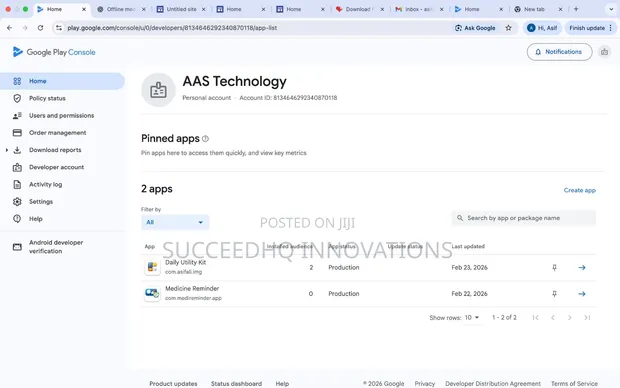620x388 pixels.
Task: Click the Hi, Asif profile button
Action: click(x=542, y=28)
